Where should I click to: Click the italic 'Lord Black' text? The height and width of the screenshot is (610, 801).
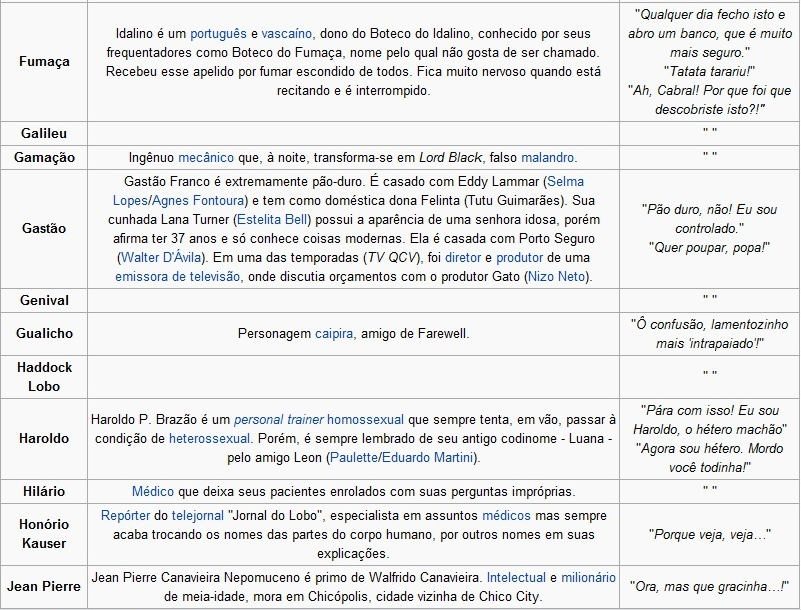click(450, 157)
